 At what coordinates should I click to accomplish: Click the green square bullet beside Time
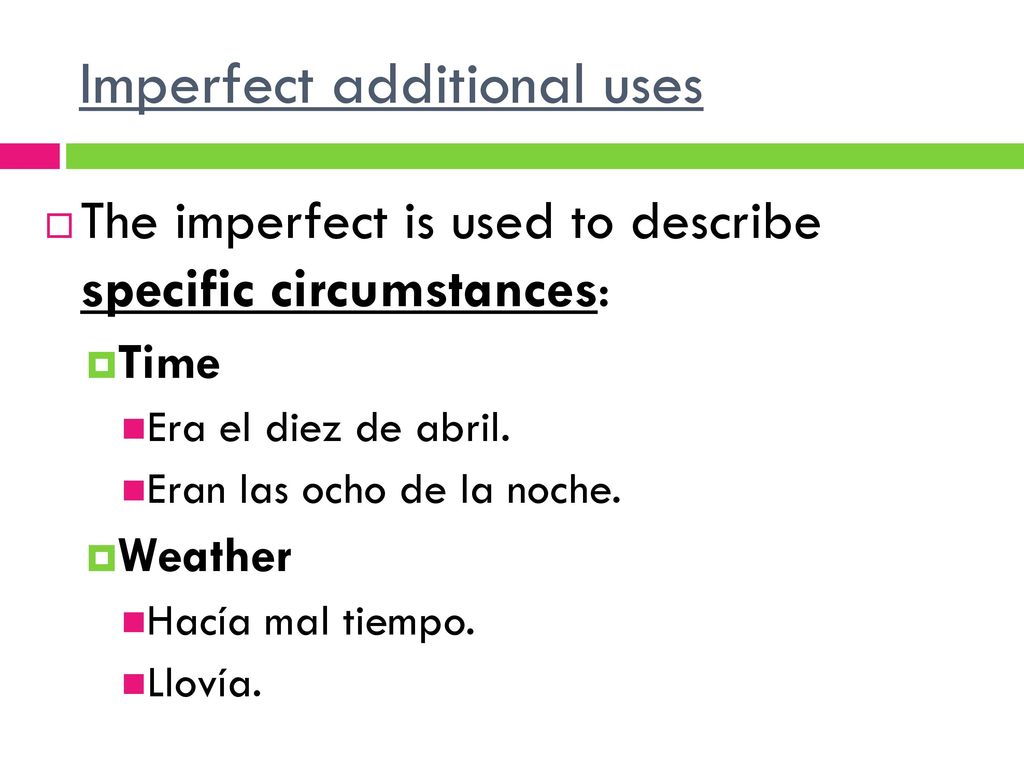(x=101, y=365)
